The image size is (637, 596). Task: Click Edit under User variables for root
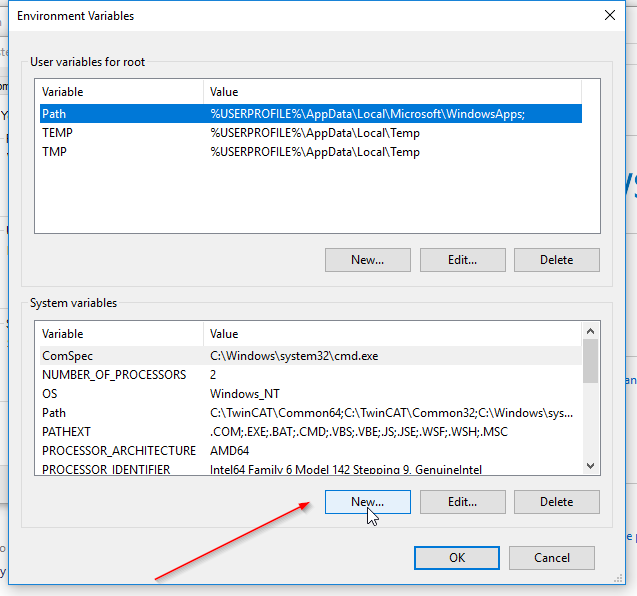point(463,260)
